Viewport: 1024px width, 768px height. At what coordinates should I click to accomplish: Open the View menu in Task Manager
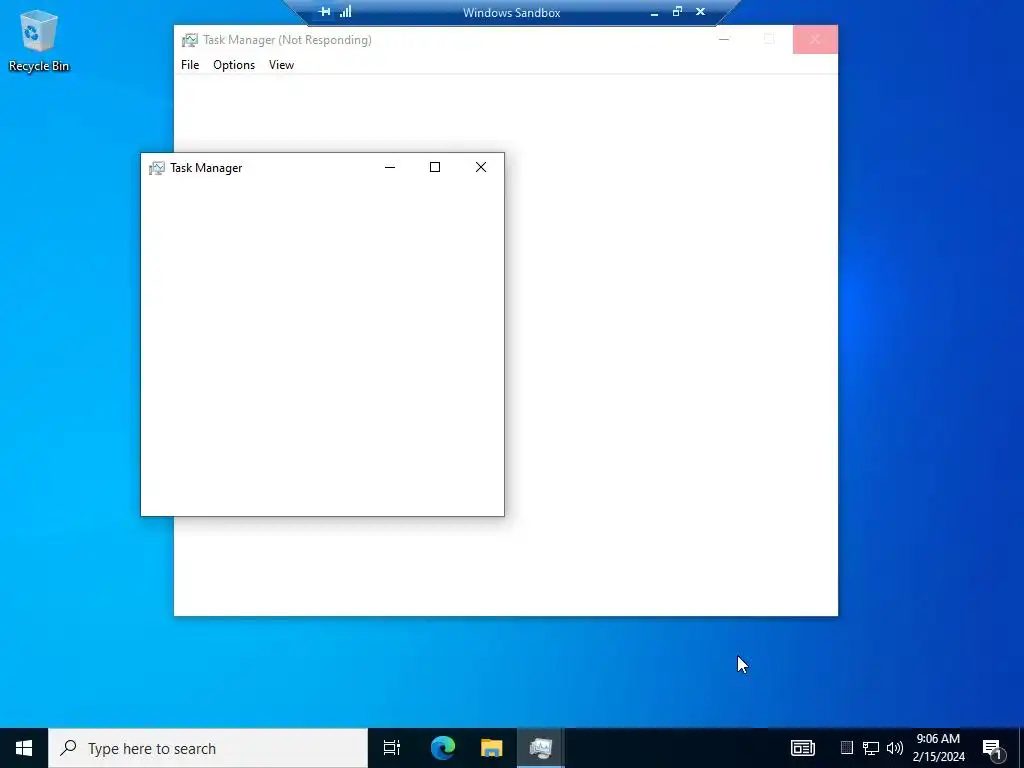tap(281, 65)
